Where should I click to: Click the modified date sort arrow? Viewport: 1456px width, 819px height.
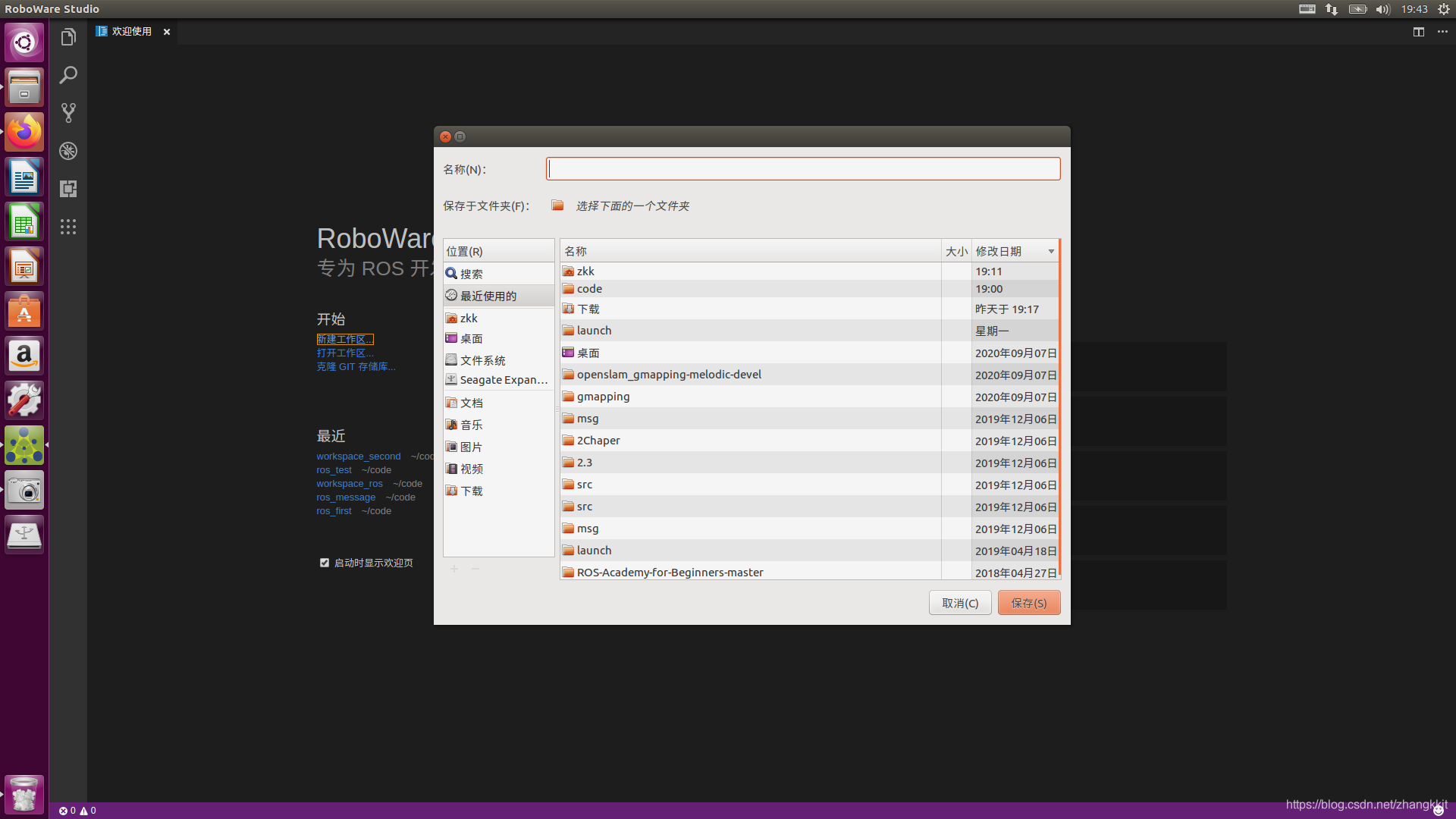point(1051,252)
